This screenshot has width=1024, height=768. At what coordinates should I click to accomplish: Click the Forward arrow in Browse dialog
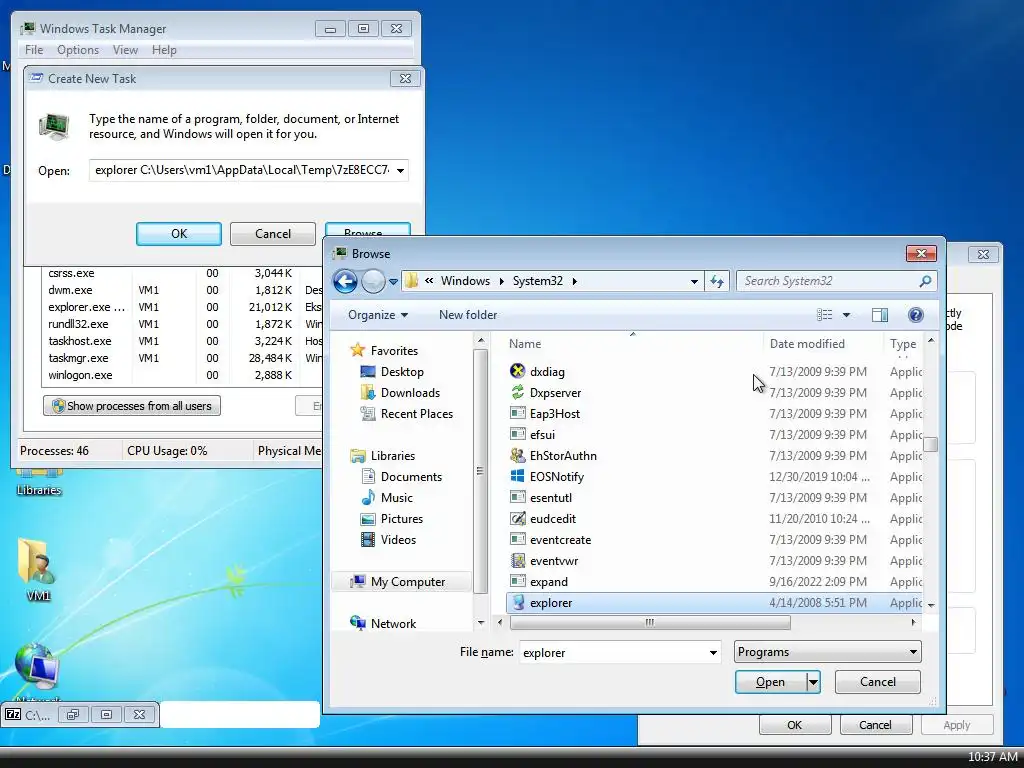tap(373, 281)
